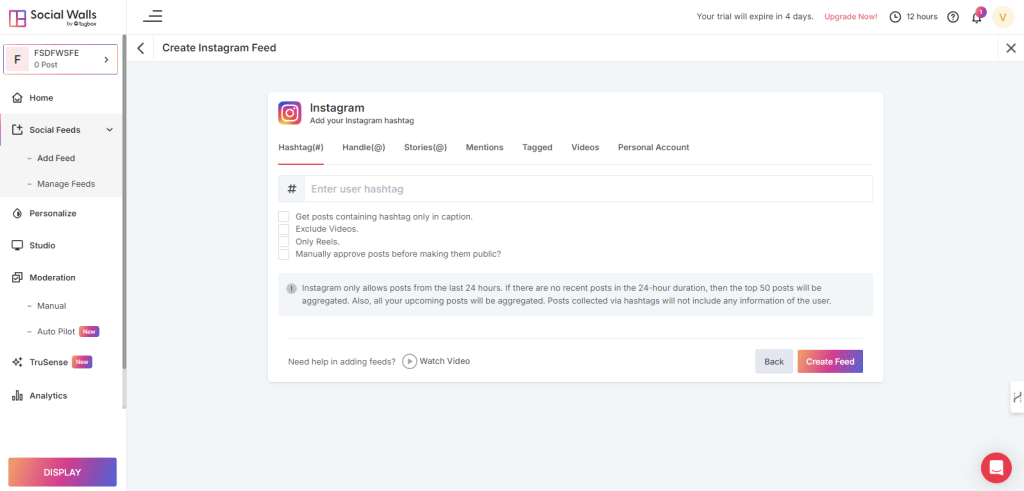Click the TruSense sparkle icon

tap(18, 362)
